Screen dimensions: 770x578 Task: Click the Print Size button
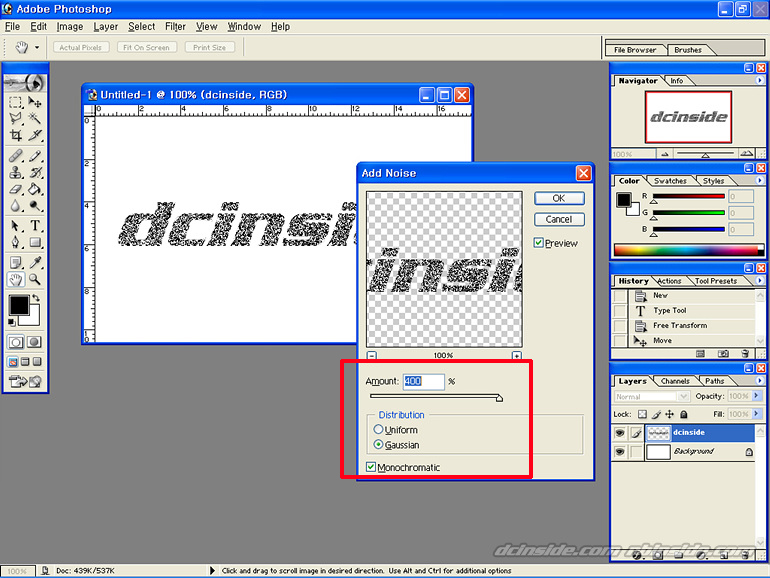pos(210,48)
